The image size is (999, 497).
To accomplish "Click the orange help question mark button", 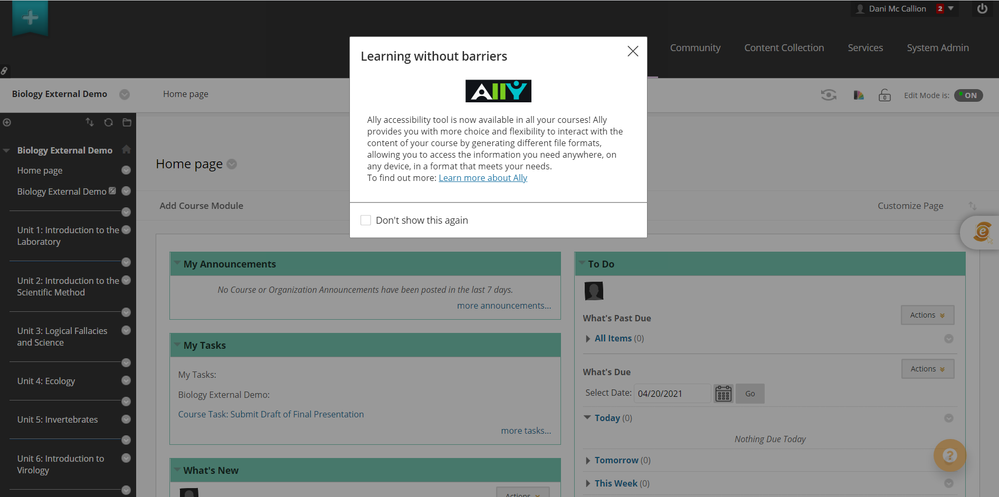I will (x=949, y=456).
